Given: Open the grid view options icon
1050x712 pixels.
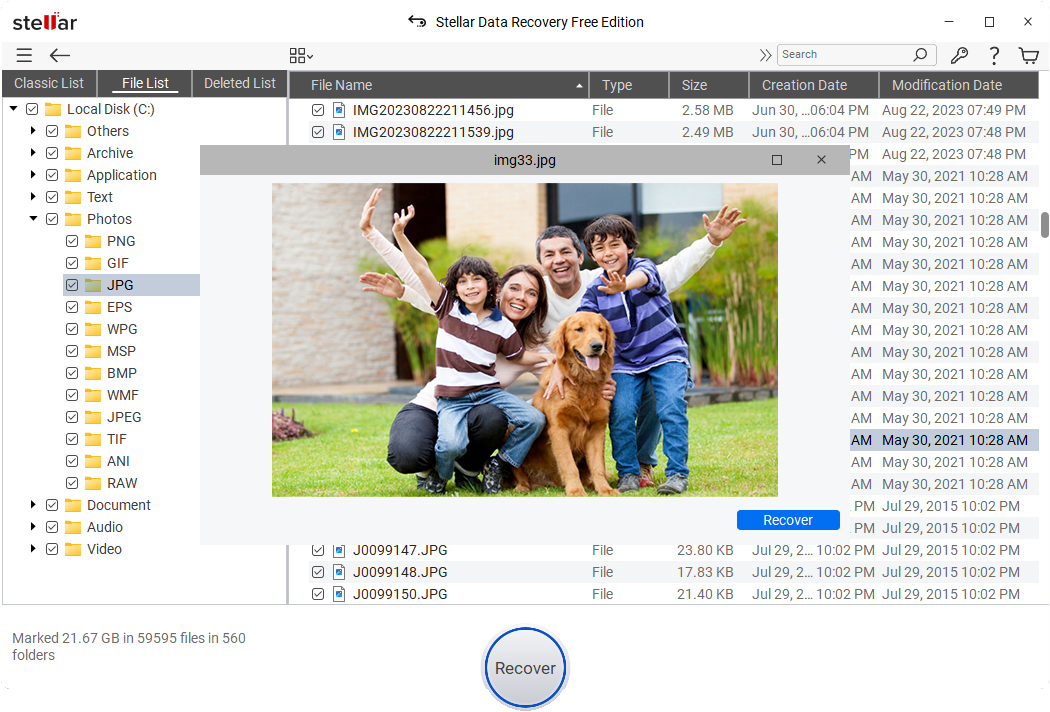Looking at the screenshot, I should 300,56.
